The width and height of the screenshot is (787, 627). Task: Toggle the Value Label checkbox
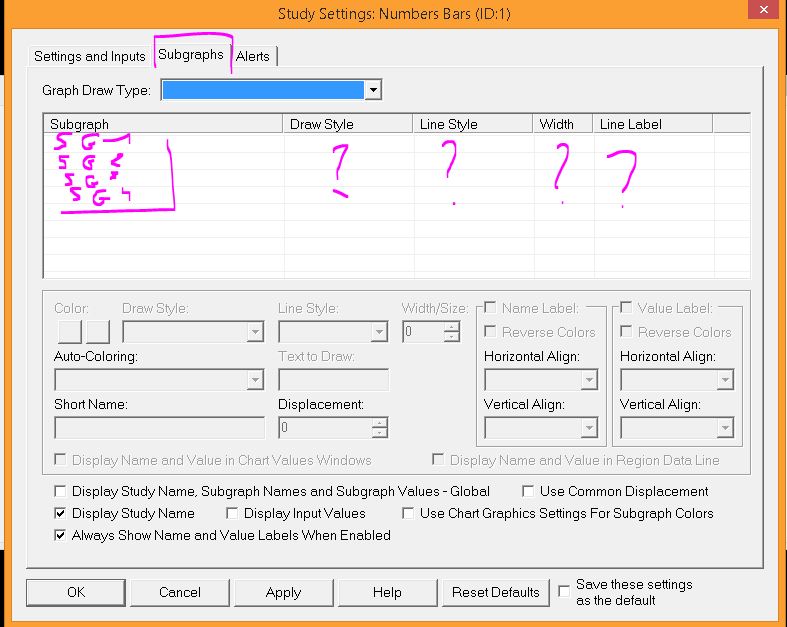click(x=626, y=307)
